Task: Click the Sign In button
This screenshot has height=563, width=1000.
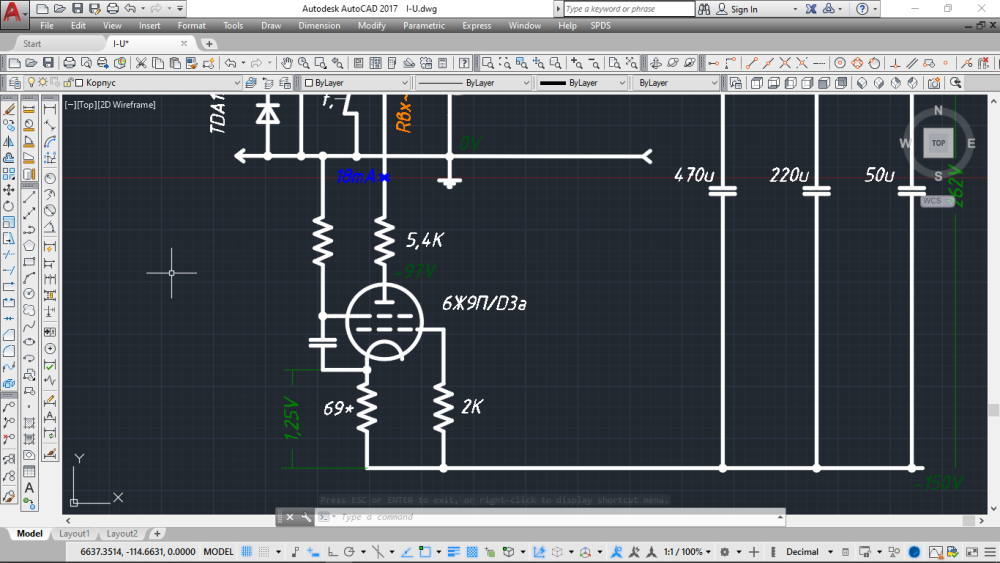Action: [x=743, y=9]
